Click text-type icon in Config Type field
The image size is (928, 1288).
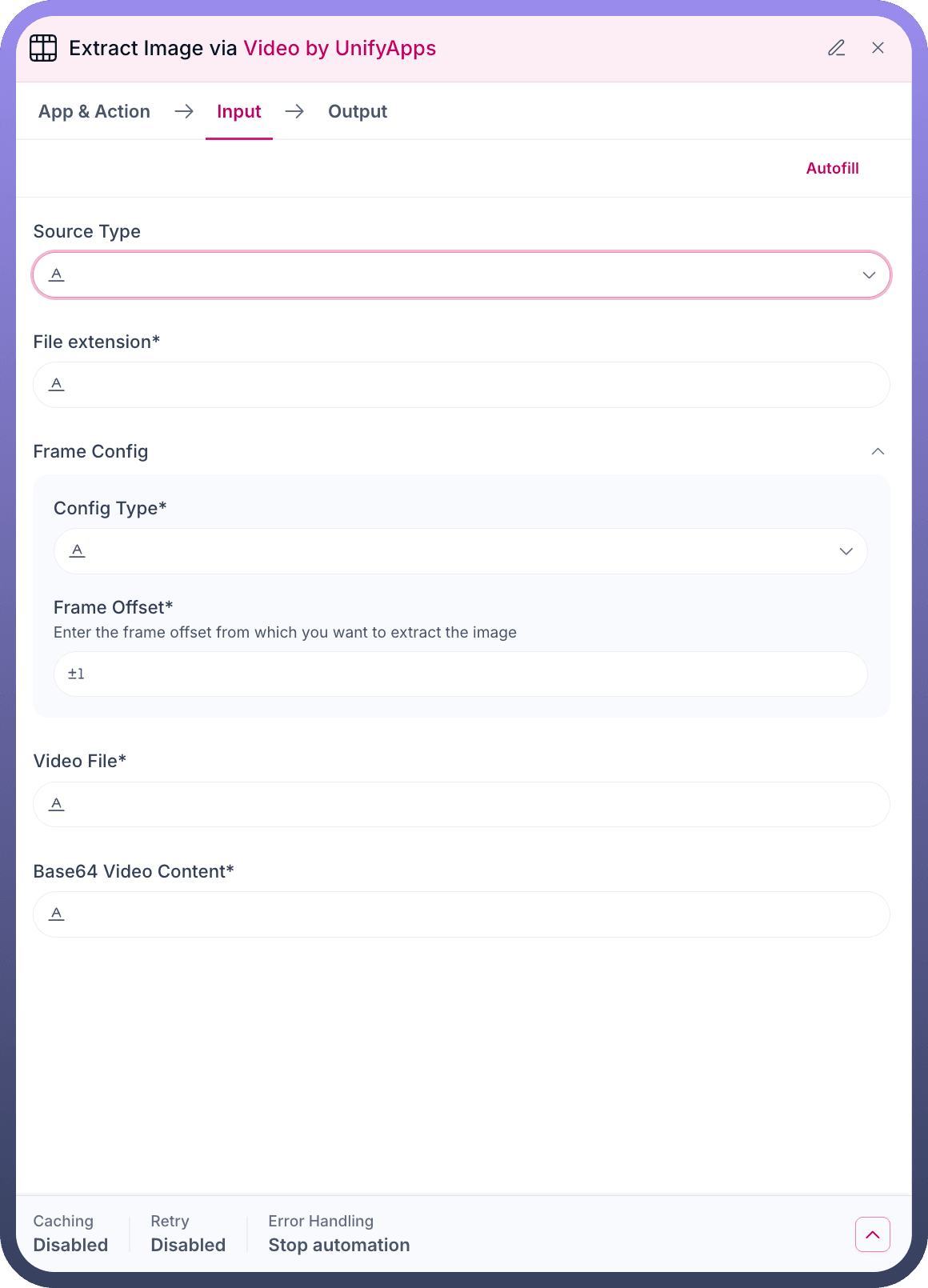[78, 551]
